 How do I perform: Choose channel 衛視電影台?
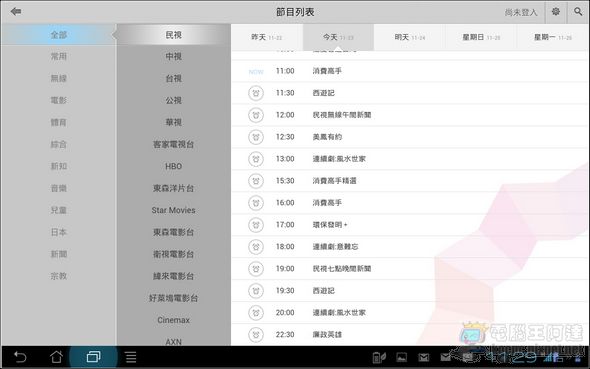tap(173, 254)
